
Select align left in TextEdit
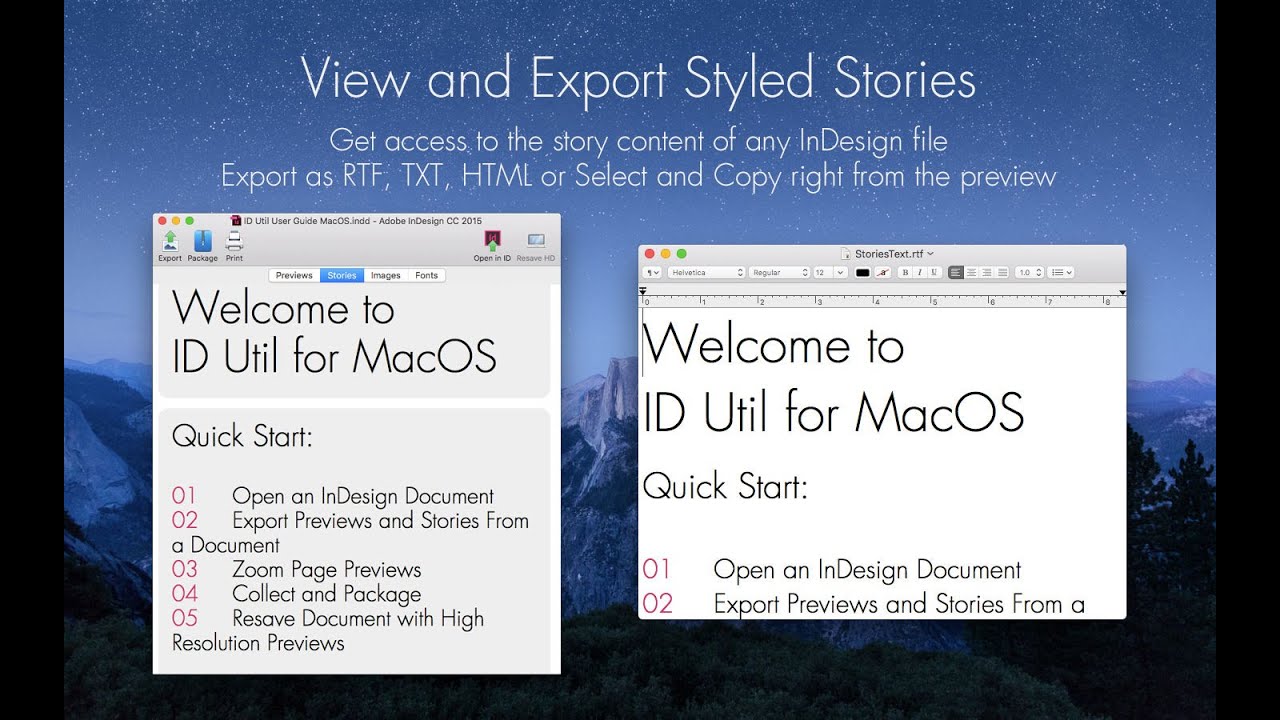[956, 272]
